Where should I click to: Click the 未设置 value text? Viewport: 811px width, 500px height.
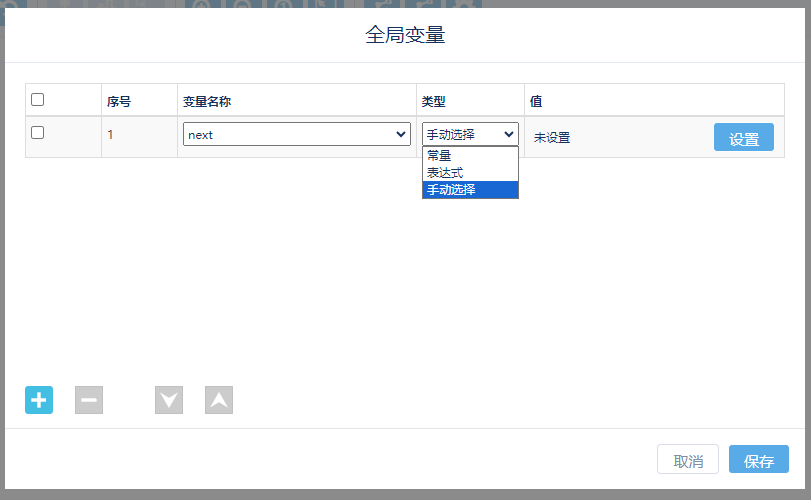(x=552, y=138)
